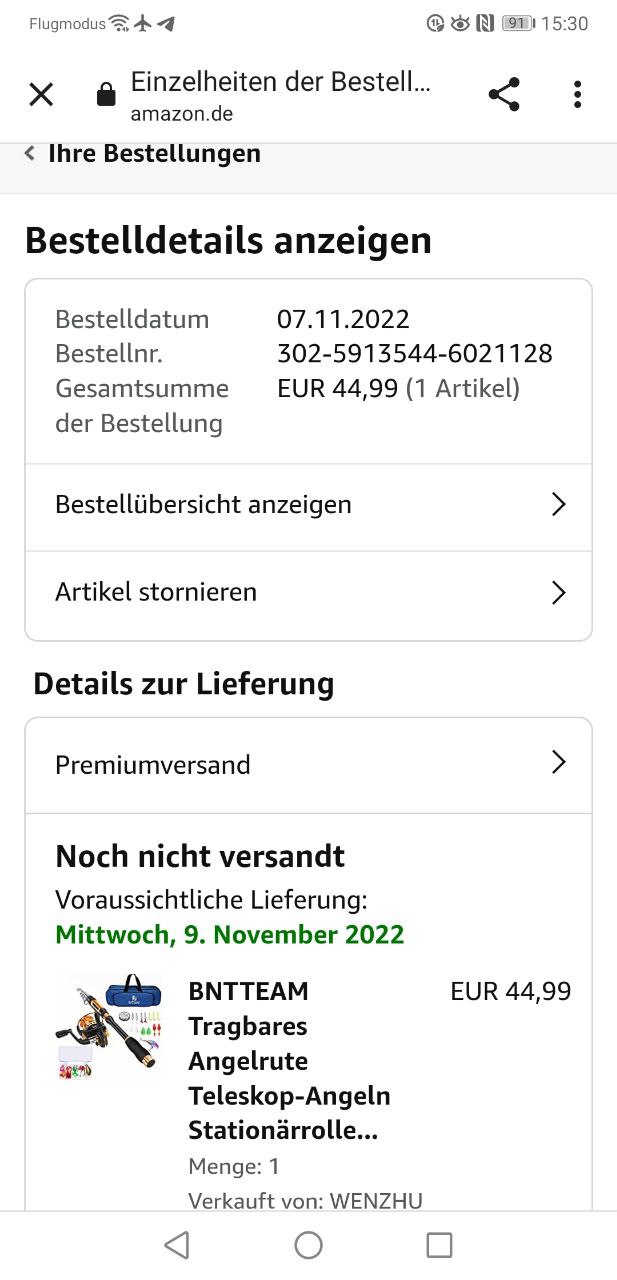
Task: Open Bestellübersicht anzeigen row
Action: coord(203,505)
